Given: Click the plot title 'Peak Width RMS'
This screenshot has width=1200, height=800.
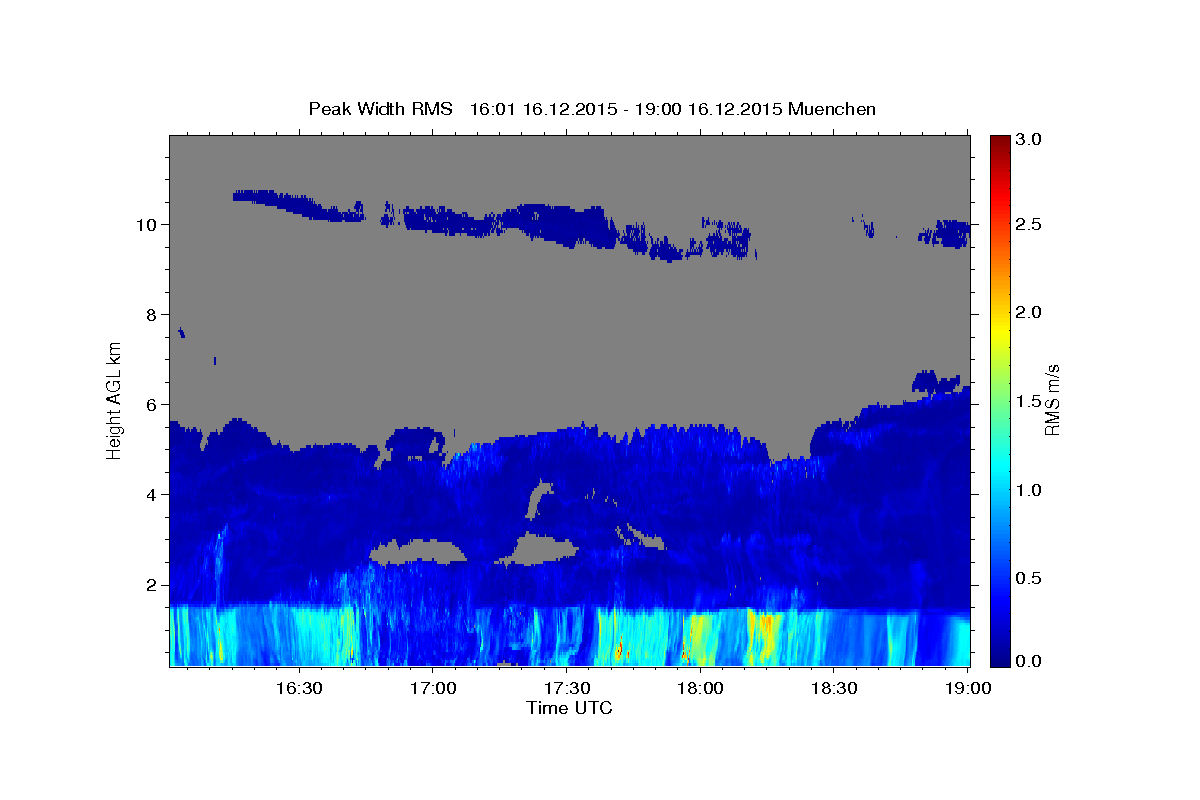Looking at the screenshot, I should (x=380, y=108).
